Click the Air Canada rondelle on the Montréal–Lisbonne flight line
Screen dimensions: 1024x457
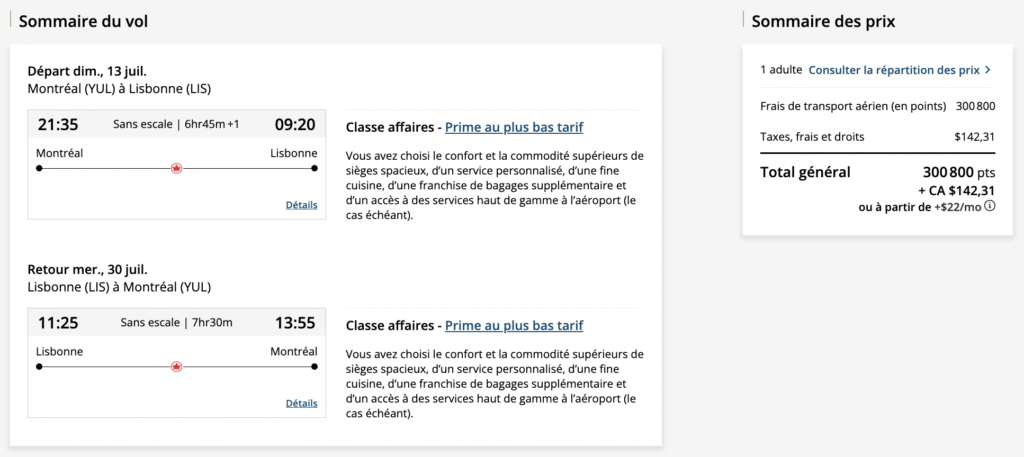pos(177,168)
